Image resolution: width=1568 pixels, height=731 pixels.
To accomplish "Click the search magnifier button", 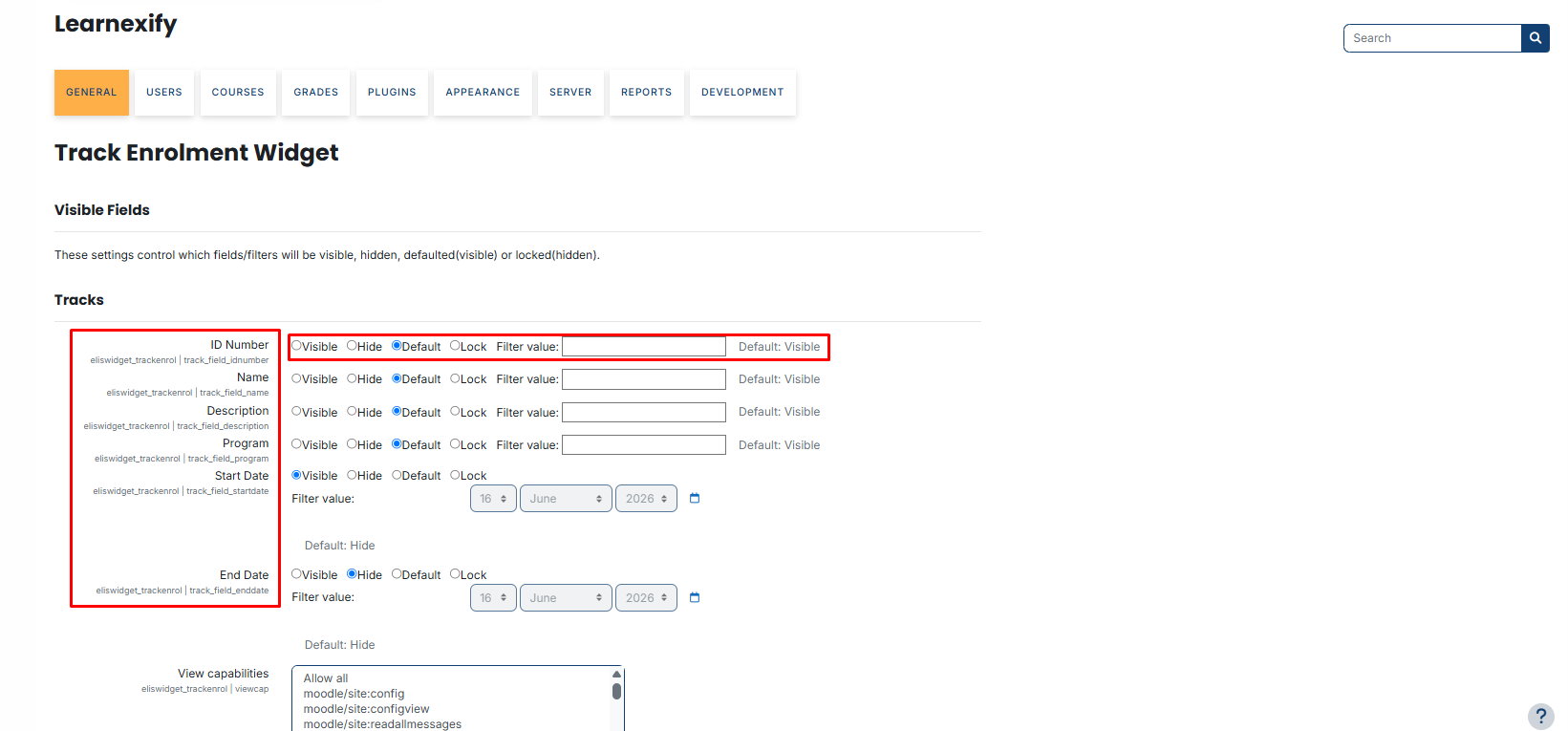I will (x=1535, y=38).
